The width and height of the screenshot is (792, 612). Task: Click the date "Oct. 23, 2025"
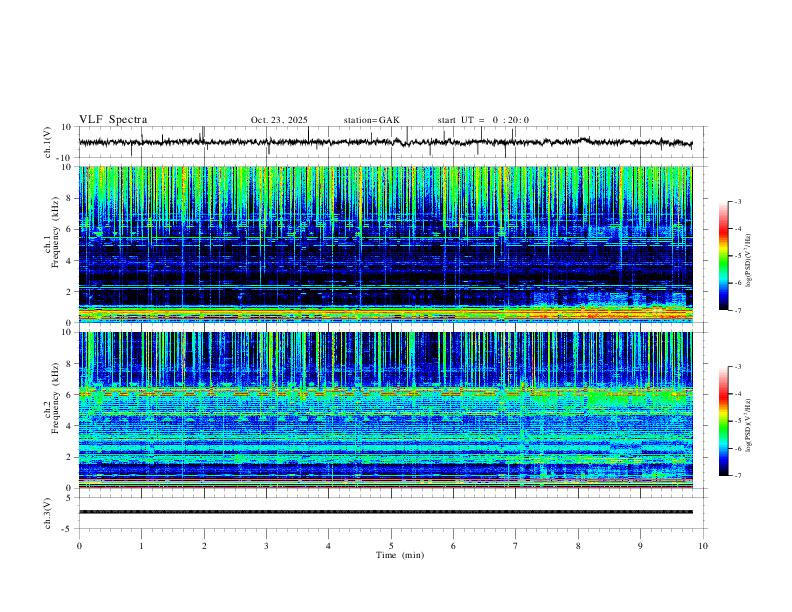279,120
